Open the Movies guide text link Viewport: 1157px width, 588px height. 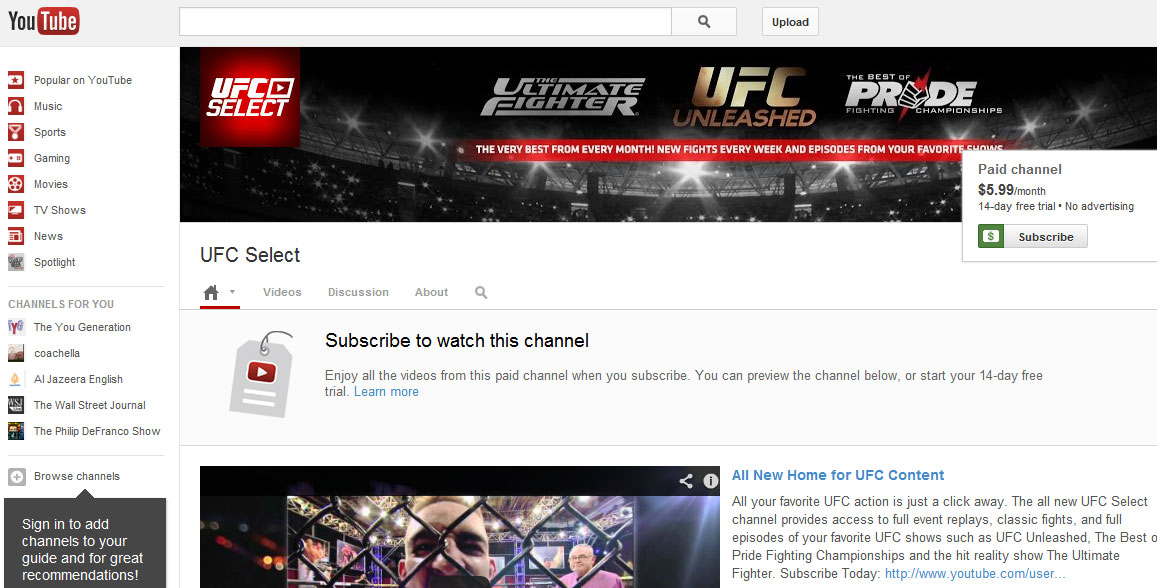pos(50,184)
